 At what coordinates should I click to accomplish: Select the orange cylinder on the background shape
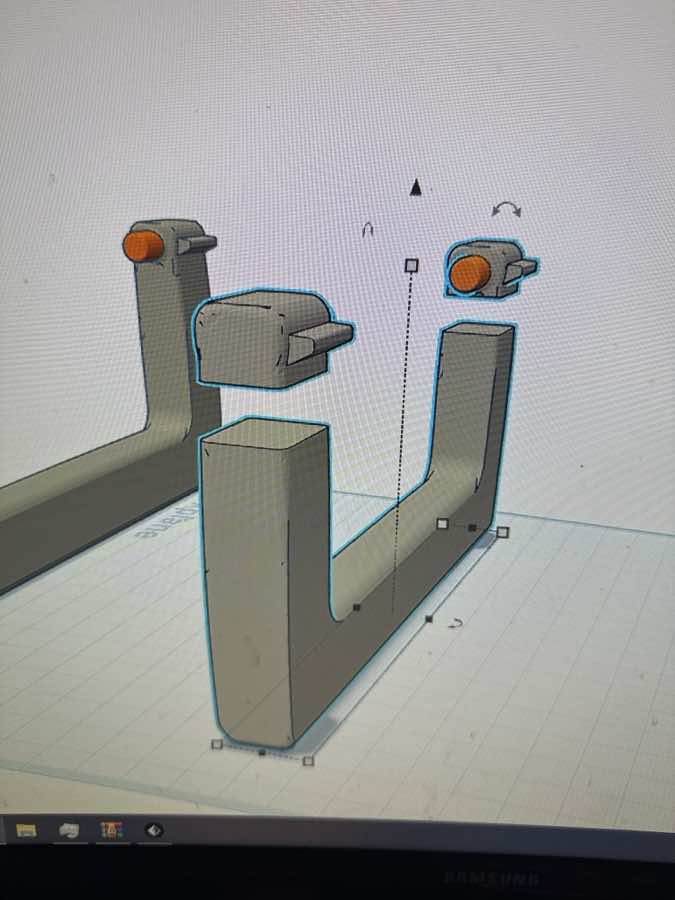[143, 246]
